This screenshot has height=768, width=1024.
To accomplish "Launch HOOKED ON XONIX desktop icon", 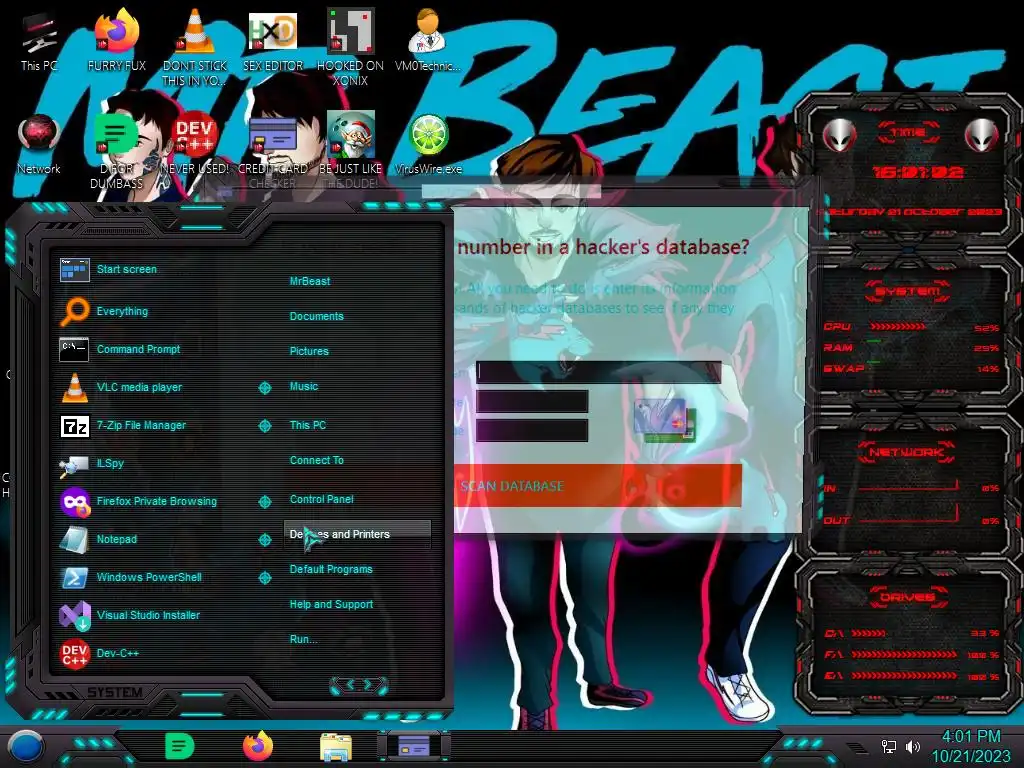I will click(351, 47).
